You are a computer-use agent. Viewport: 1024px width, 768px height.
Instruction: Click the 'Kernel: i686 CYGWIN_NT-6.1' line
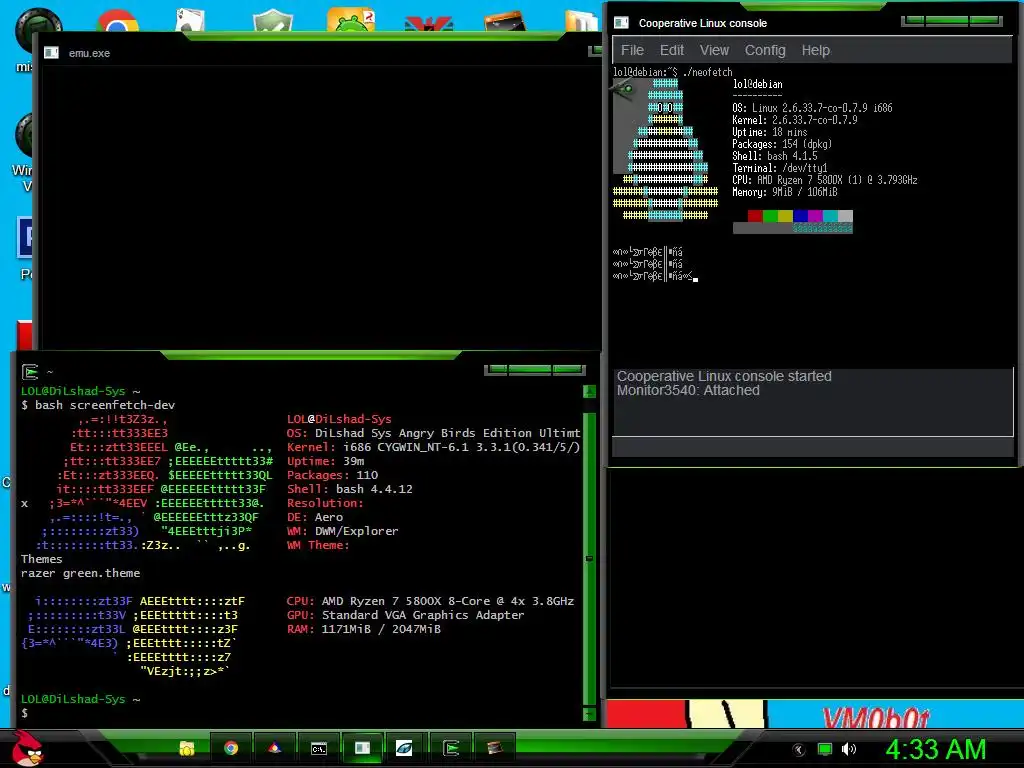(x=433, y=447)
